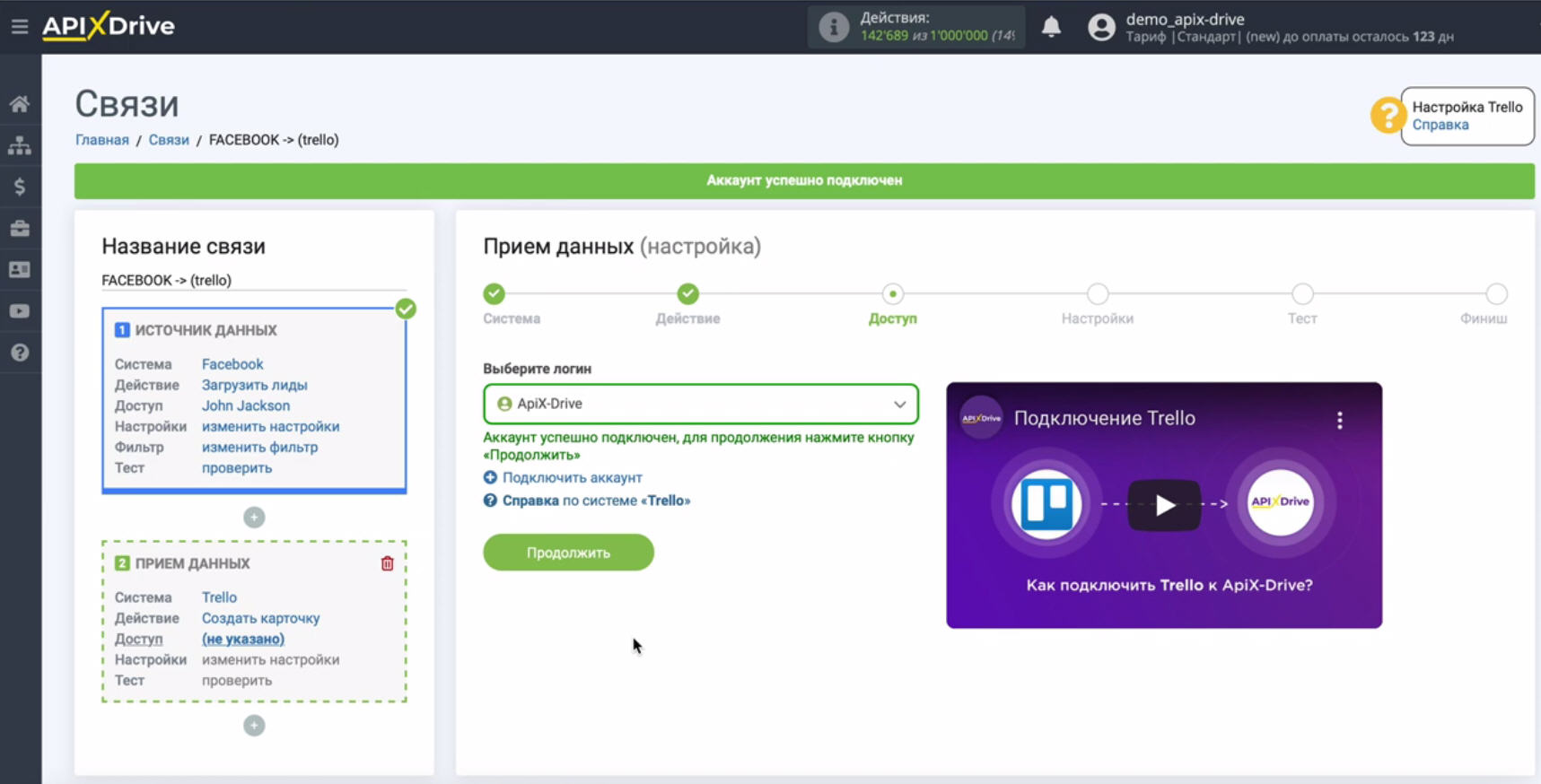Open notifications bell

tap(1051, 27)
